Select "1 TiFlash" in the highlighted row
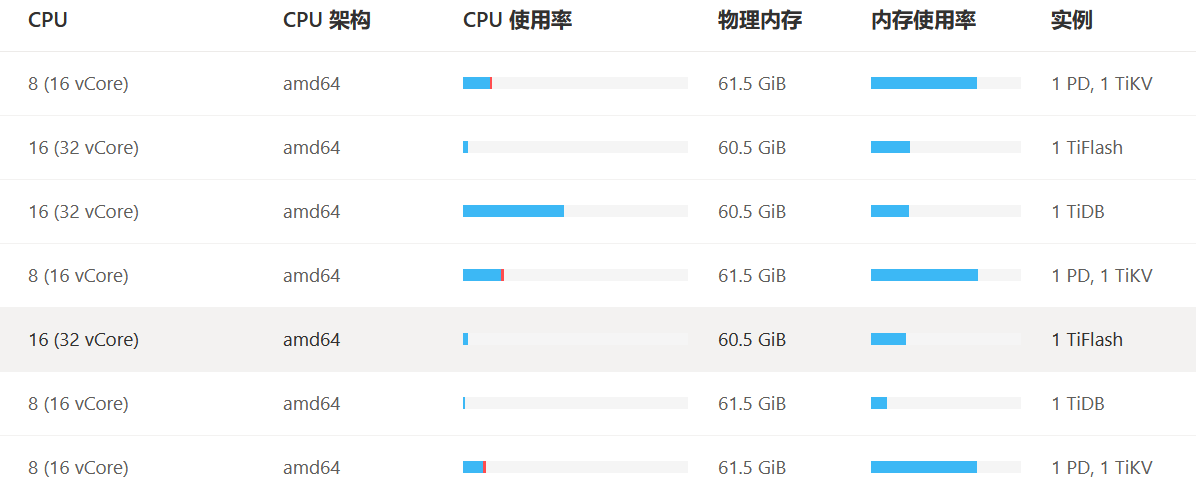The image size is (1196, 491). (x=1087, y=340)
